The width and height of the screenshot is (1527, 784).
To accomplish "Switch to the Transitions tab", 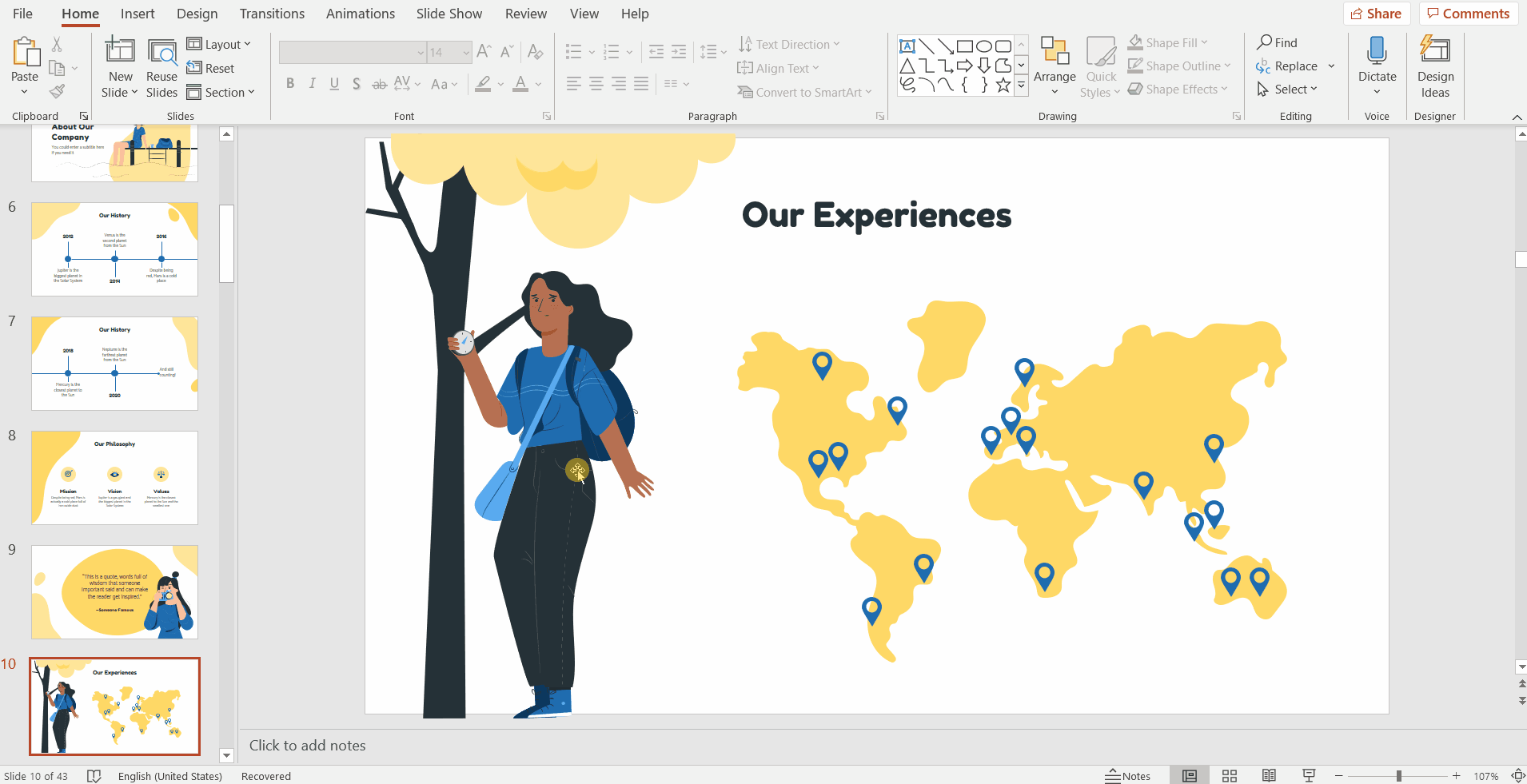I will [x=272, y=14].
